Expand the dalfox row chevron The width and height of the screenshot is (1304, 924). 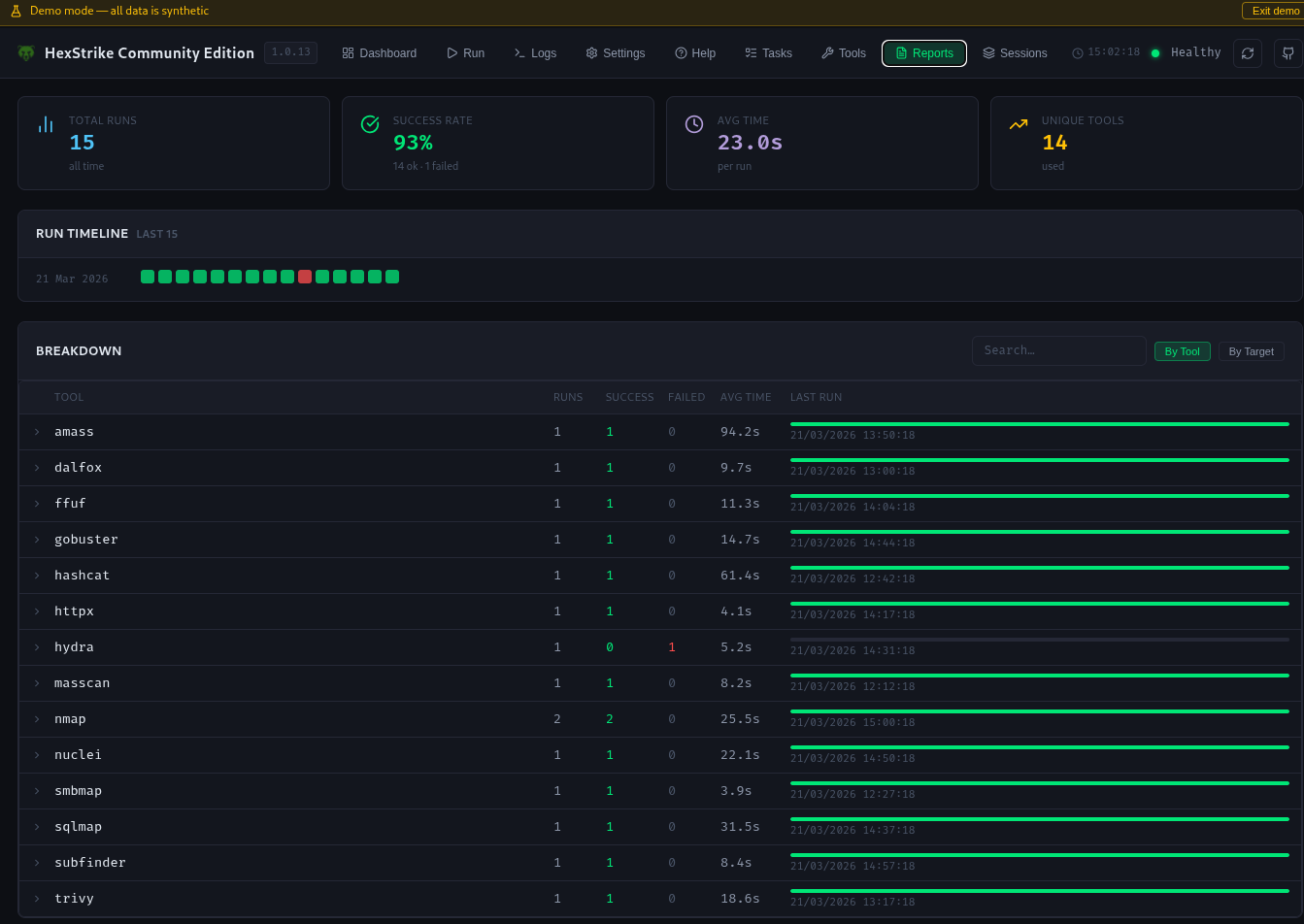click(37, 468)
